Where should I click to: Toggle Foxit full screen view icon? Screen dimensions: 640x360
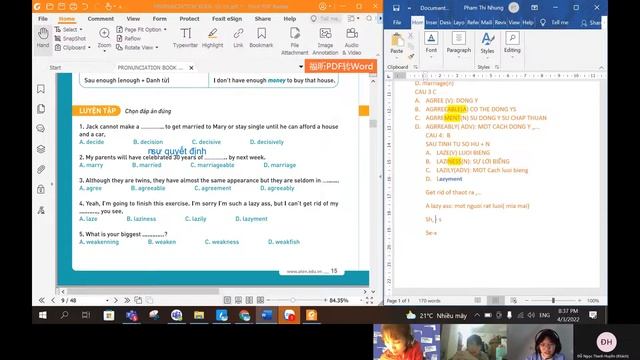point(369,300)
